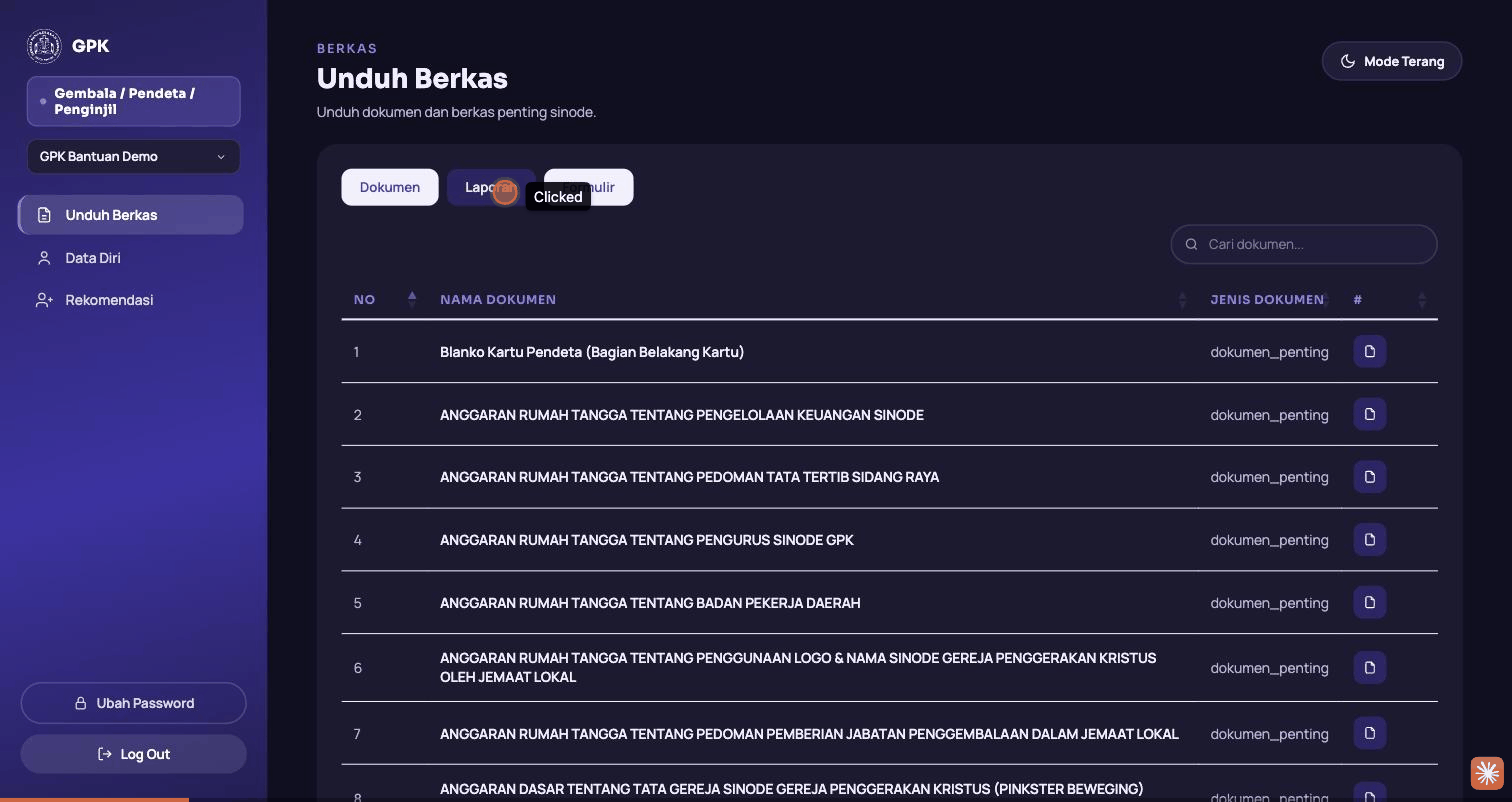
Task: Click the add-user icon beside Rekomendasi
Action: pyautogui.click(x=44, y=300)
